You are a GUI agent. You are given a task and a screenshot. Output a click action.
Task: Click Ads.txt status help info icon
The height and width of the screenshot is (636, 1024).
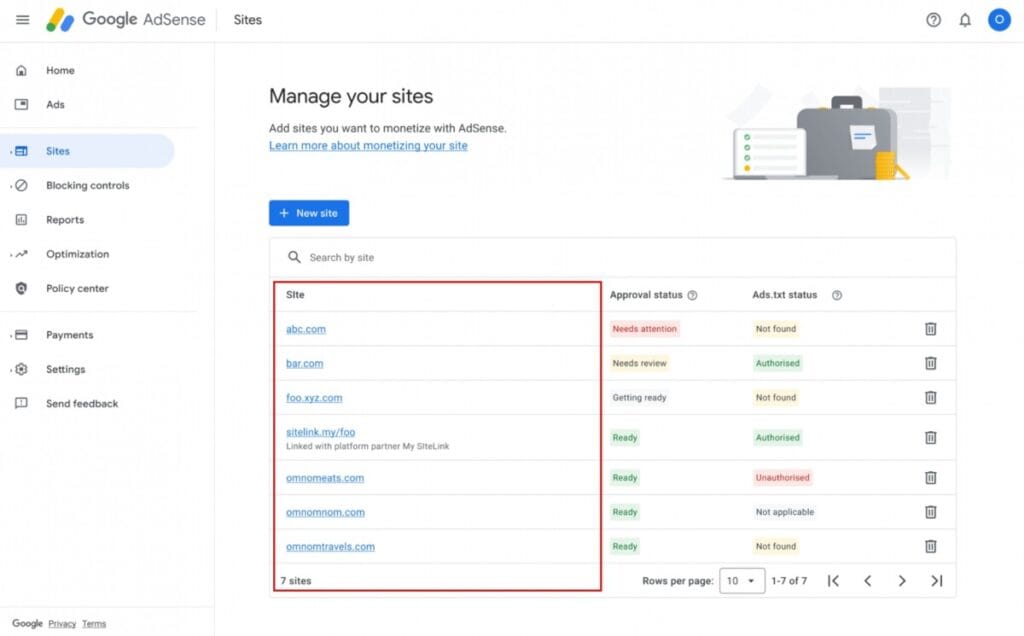click(x=837, y=296)
